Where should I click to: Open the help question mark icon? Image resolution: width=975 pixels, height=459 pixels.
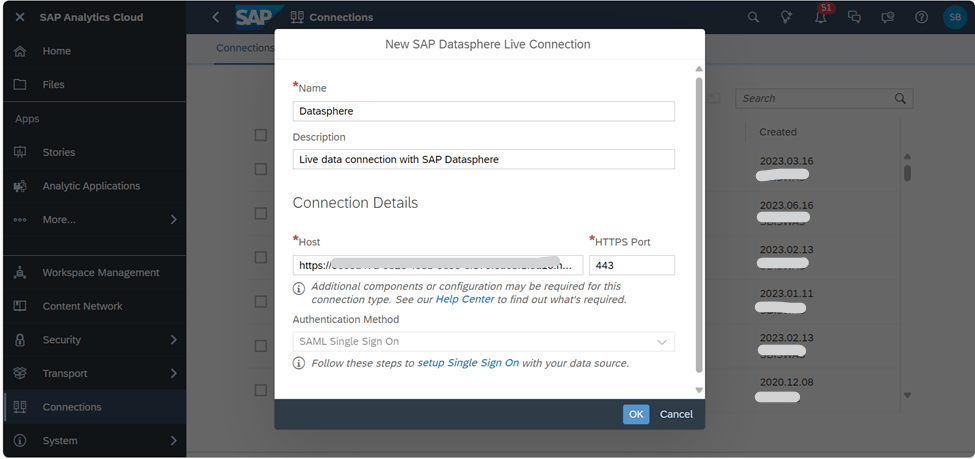[x=922, y=17]
